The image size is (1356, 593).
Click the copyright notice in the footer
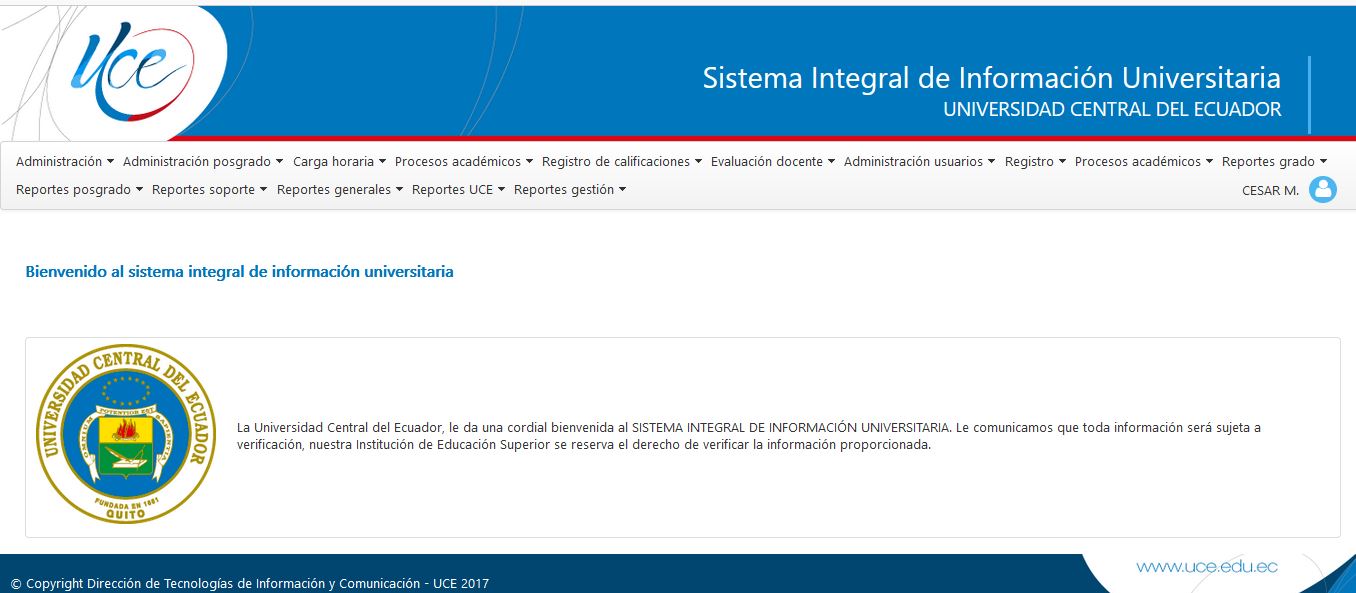click(250, 583)
